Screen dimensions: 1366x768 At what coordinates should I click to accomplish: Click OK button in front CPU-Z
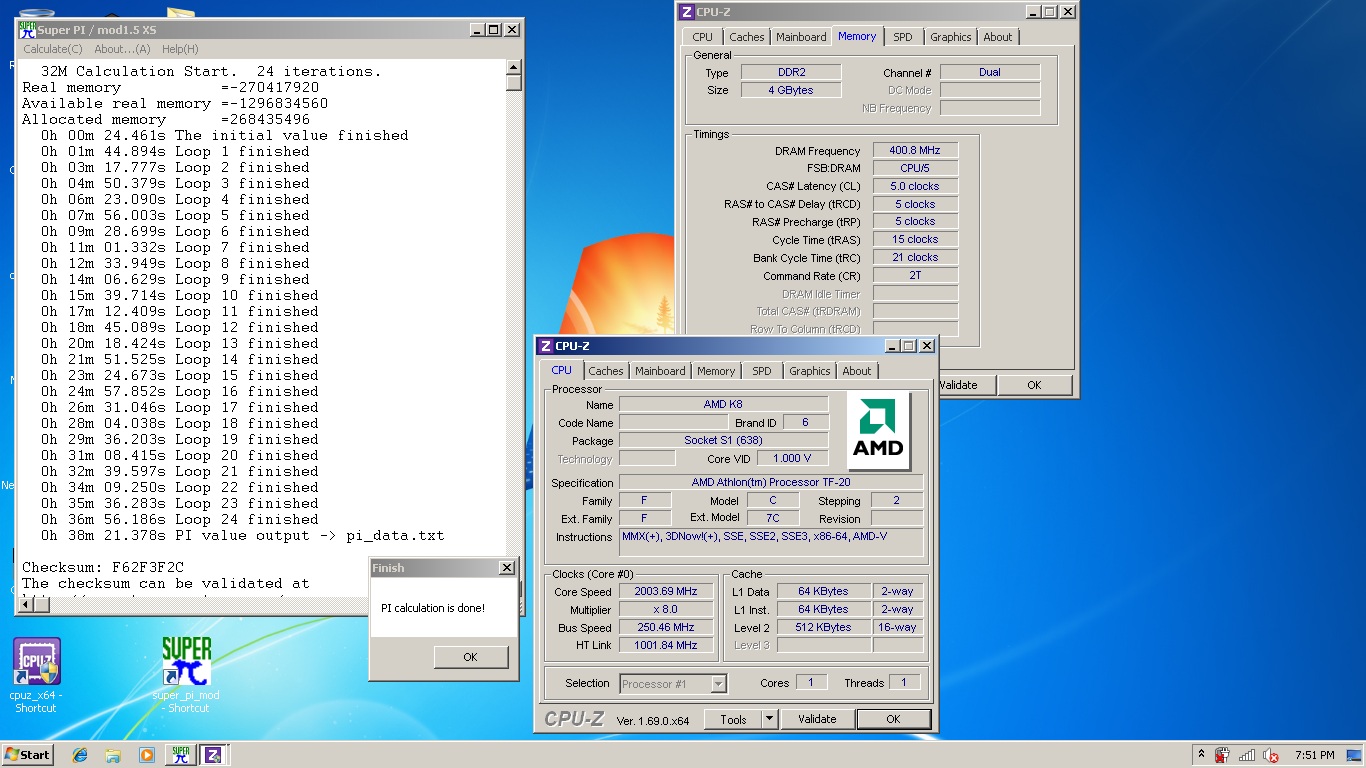894,719
